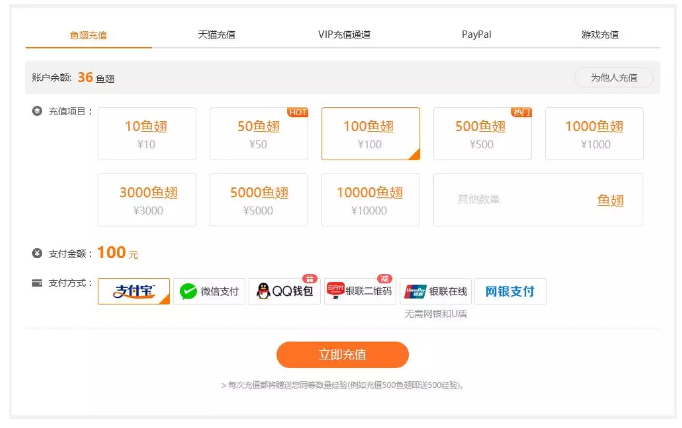Viewport: 682px width, 428px height.
Task: Choose WeChat Pay (微信支付) payment method
Action: (209, 291)
